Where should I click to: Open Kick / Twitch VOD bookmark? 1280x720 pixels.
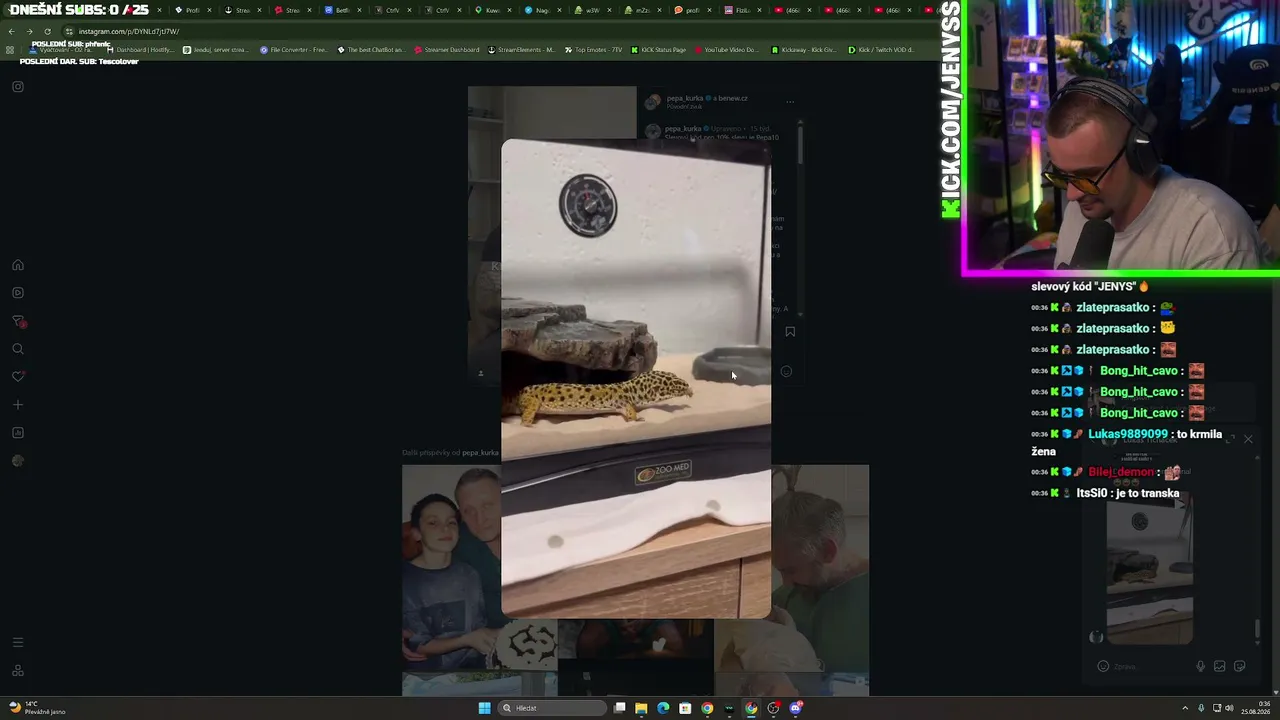tap(881, 50)
